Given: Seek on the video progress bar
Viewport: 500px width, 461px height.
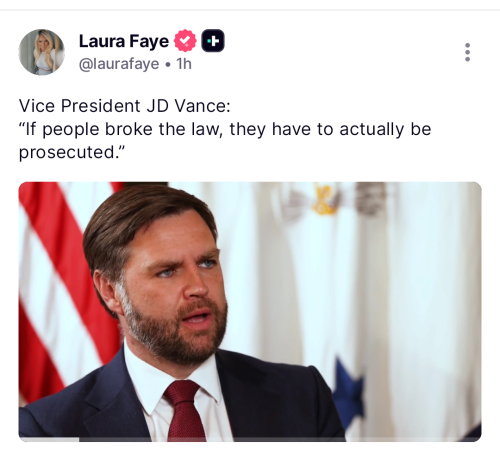Looking at the screenshot, I should pos(250,439).
